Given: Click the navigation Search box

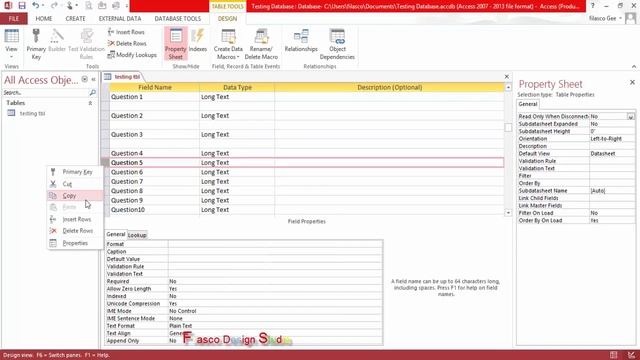Looking at the screenshot, I should click(45, 93).
